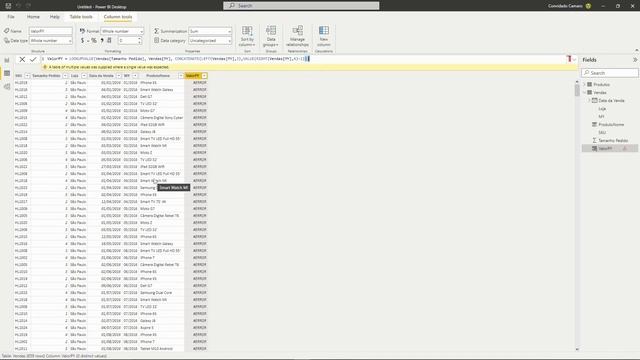Open ProdutoNome column filter dropdown

pyautogui.click(x=181, y=76)
